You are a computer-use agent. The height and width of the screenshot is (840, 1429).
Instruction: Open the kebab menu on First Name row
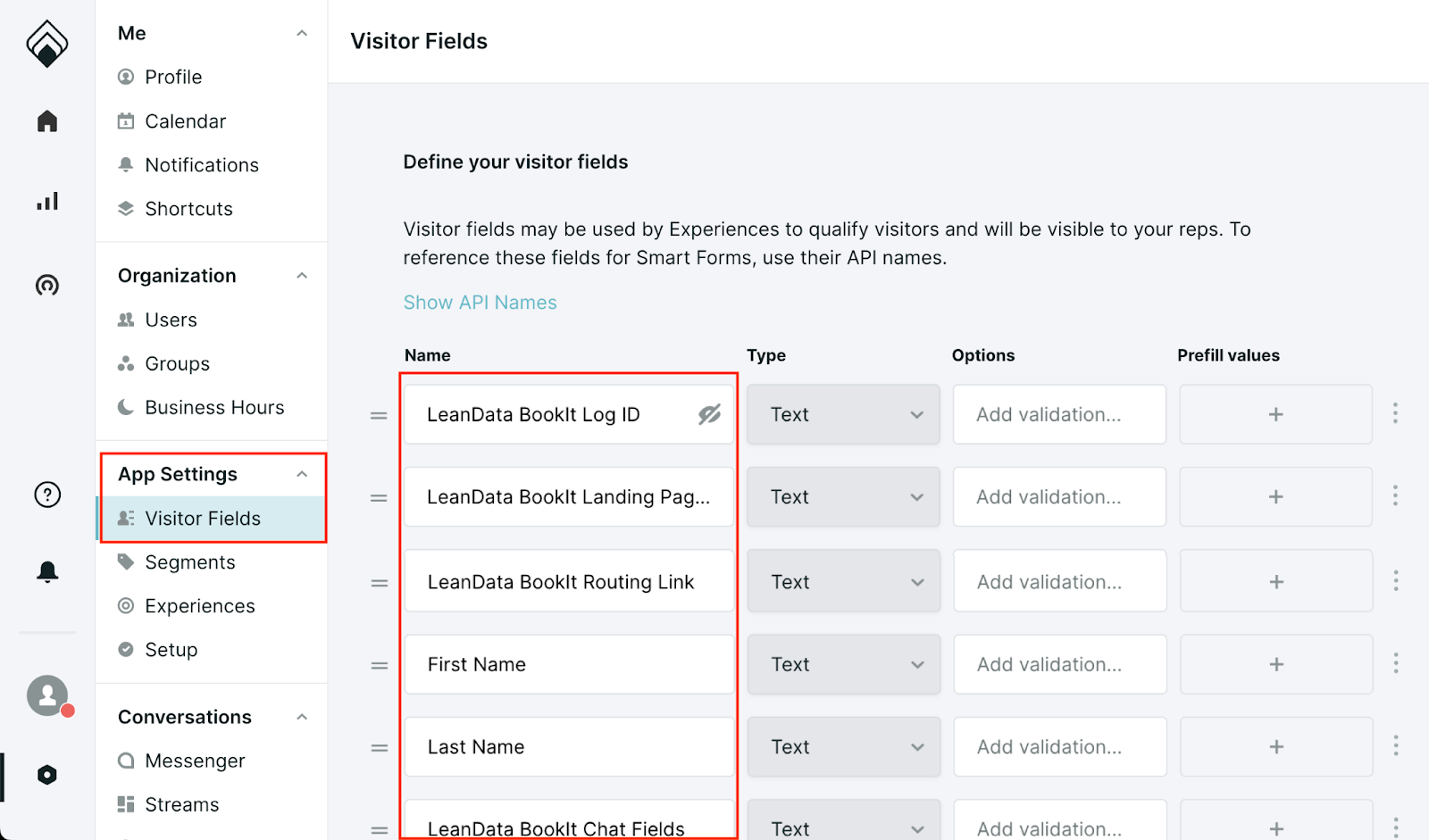1394,664
